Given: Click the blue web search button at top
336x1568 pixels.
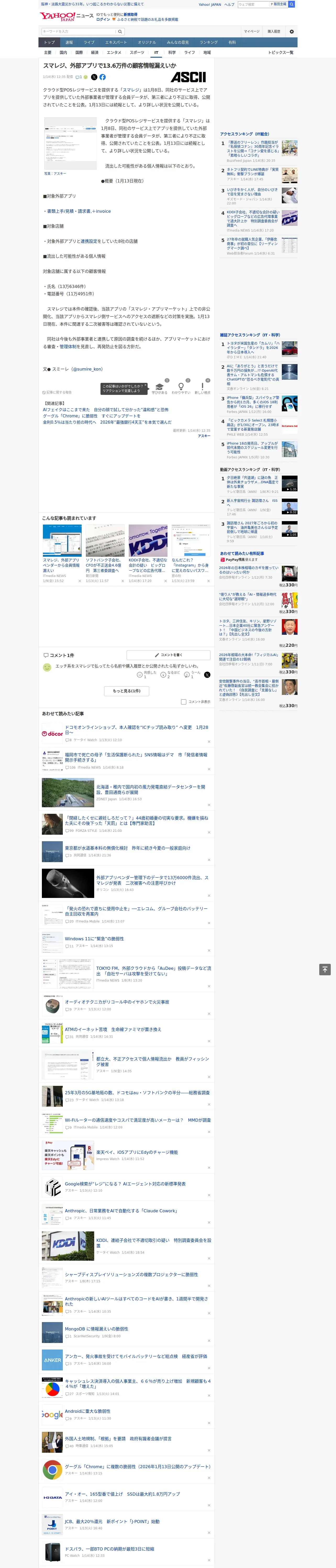Looking at the screenshot, I should 292,4.
